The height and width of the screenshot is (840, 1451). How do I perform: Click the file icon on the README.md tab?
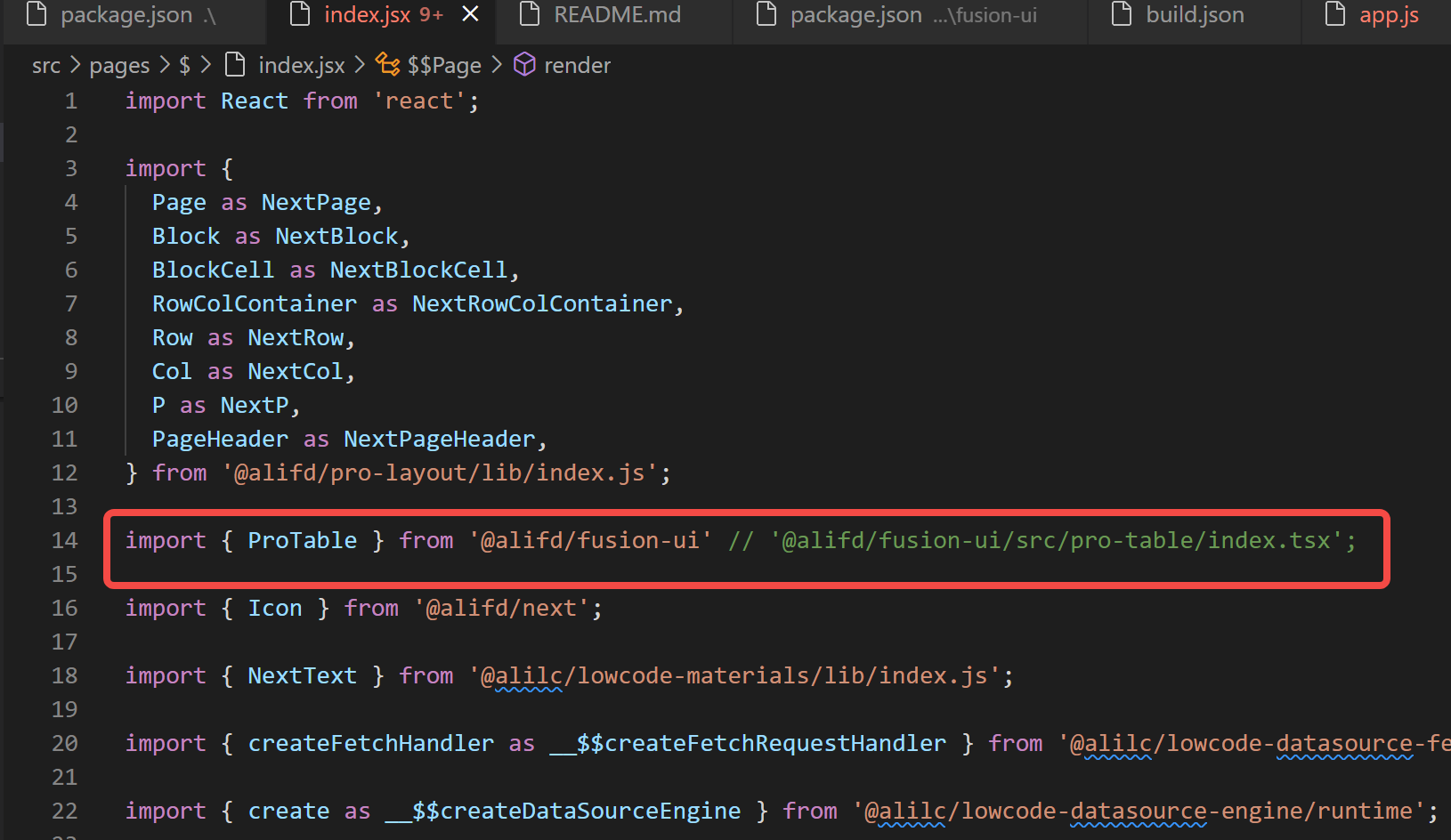coord(529,14)
